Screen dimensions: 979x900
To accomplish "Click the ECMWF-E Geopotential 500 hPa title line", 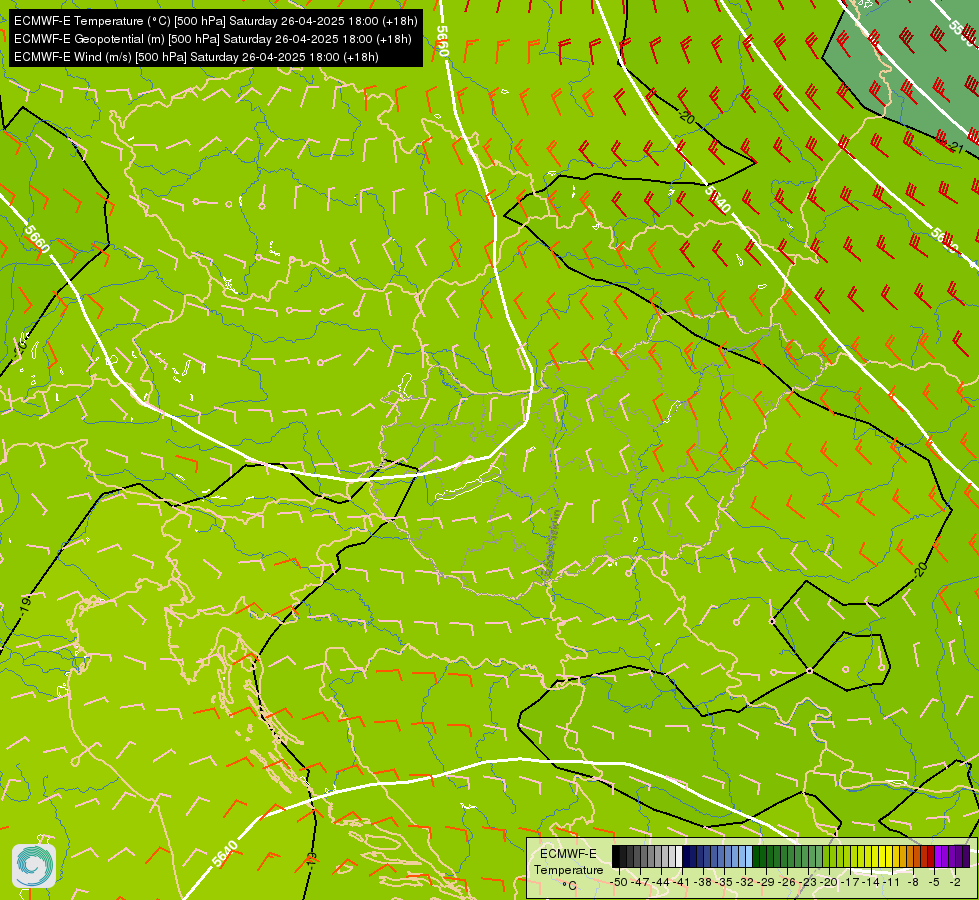I will 212,39.
